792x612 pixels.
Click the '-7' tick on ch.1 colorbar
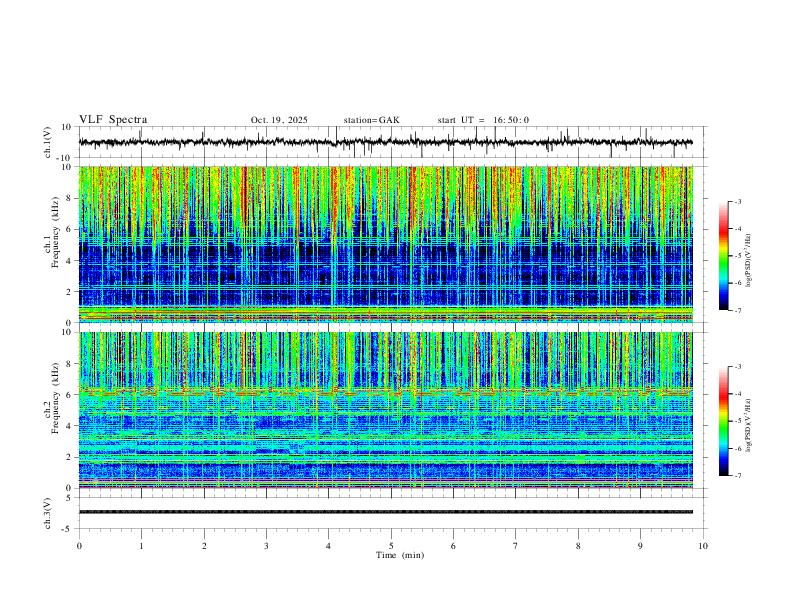click(737, 311)
